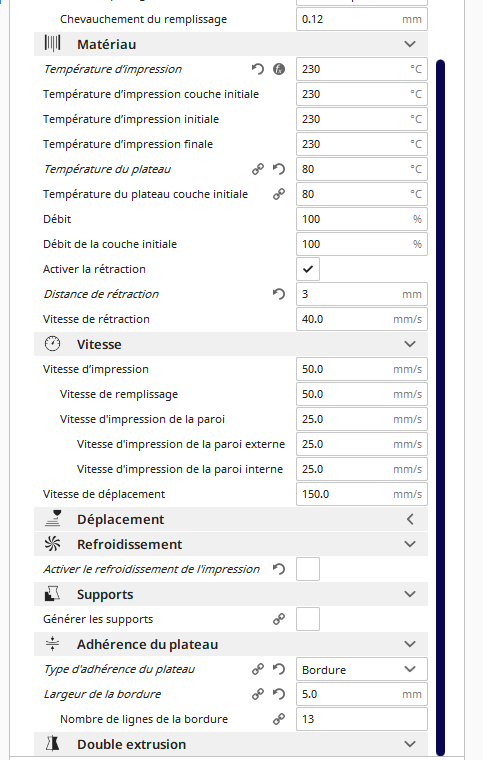The image size is (483, 760).
Task: Click link icon next to Générer les supports
Action: tap(279, 619)
